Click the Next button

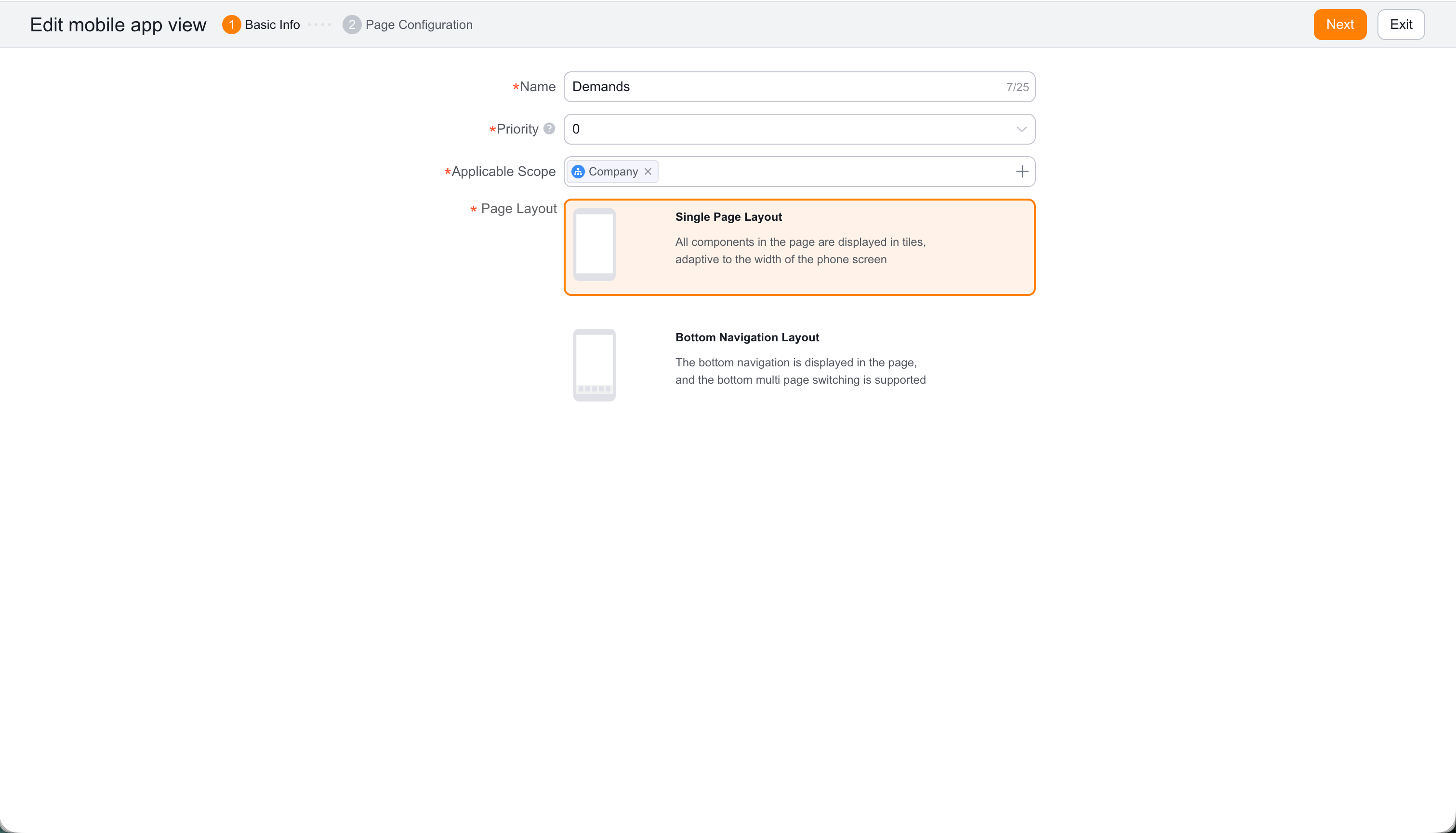click(1339, 25)
